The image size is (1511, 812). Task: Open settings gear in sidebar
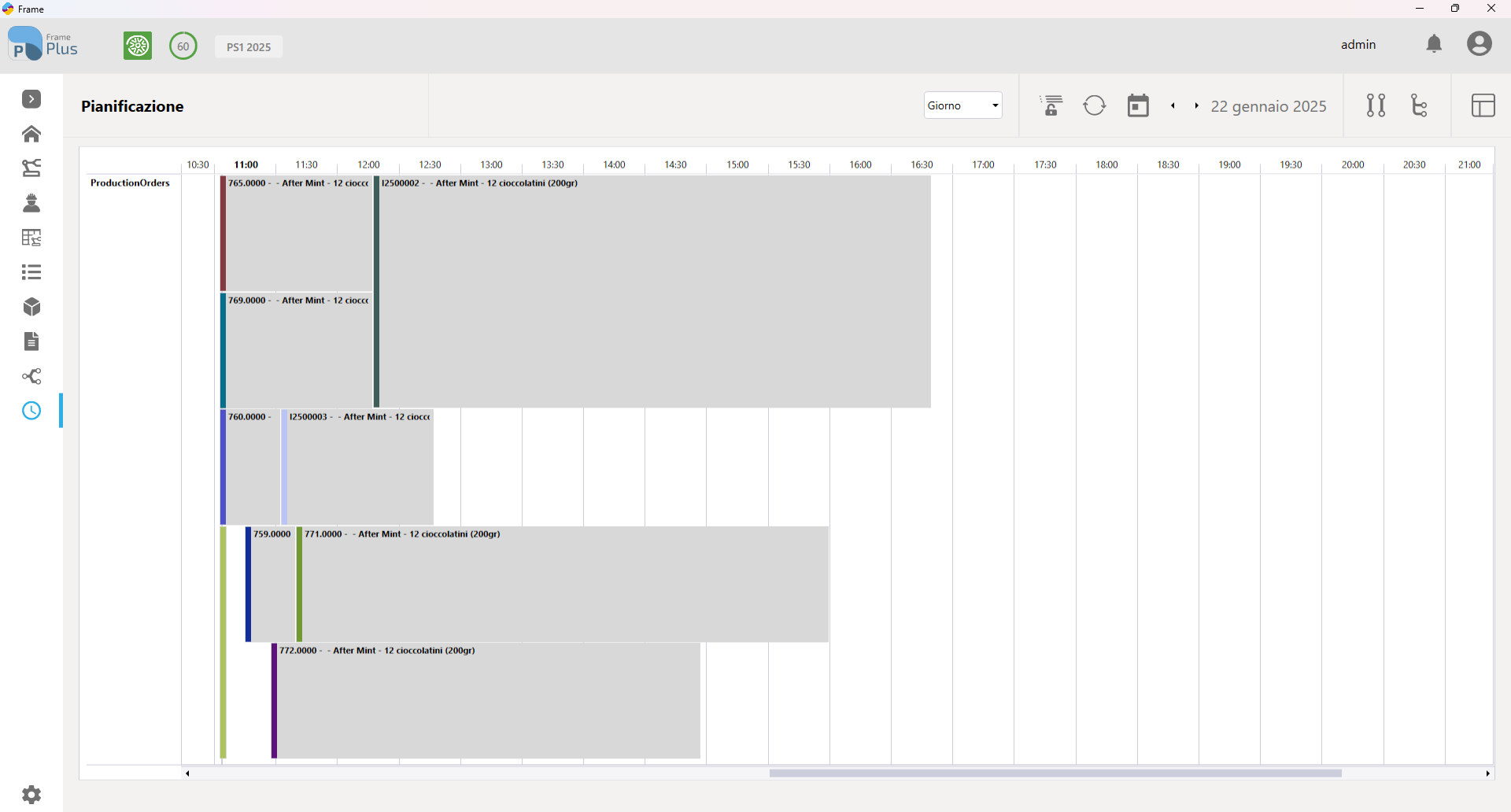tap(31, 795)
